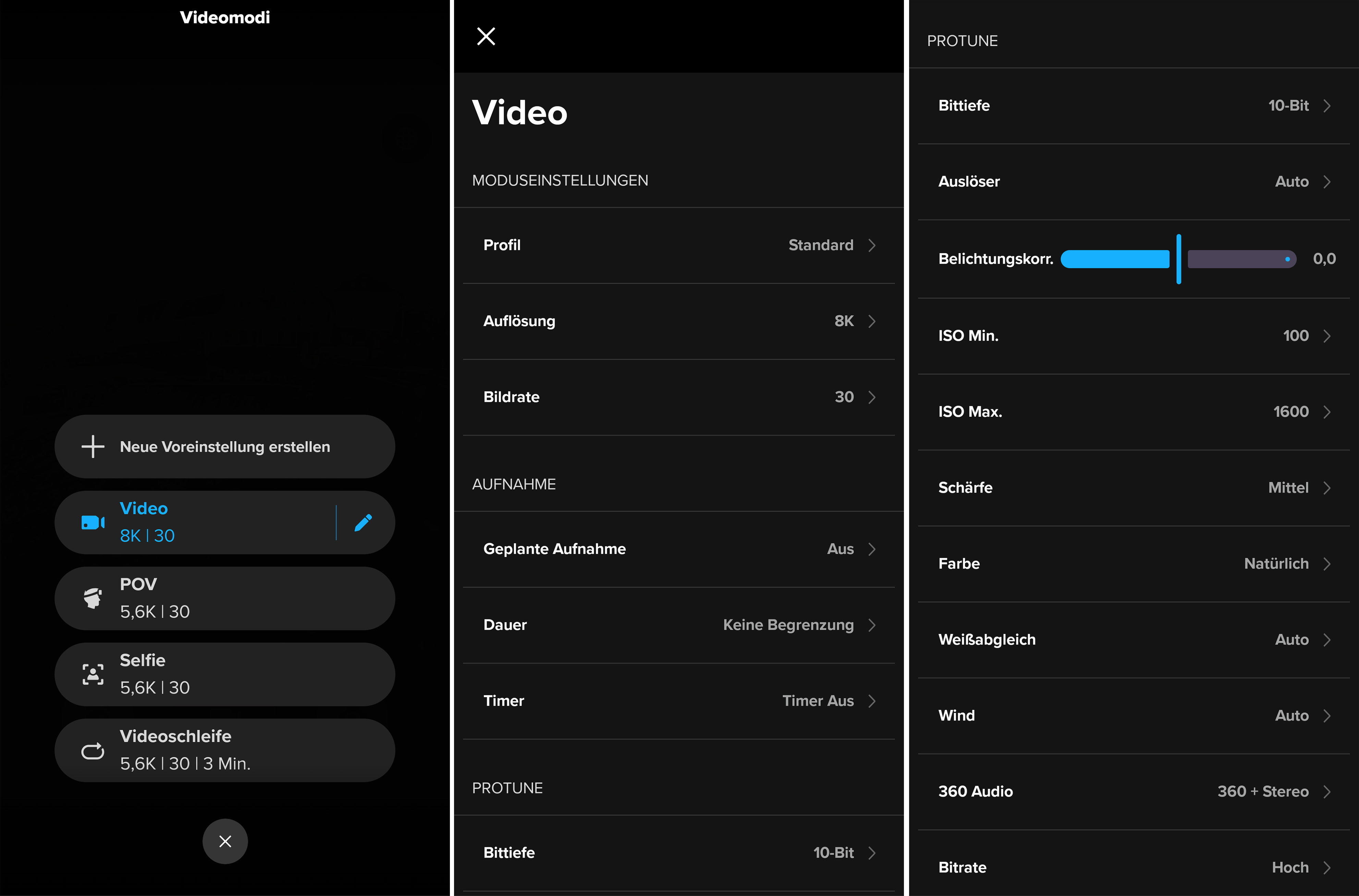Click the pencil edit icon on Video preset
The width and height of the screenshot is (1359, 896).
coord(363,522)
